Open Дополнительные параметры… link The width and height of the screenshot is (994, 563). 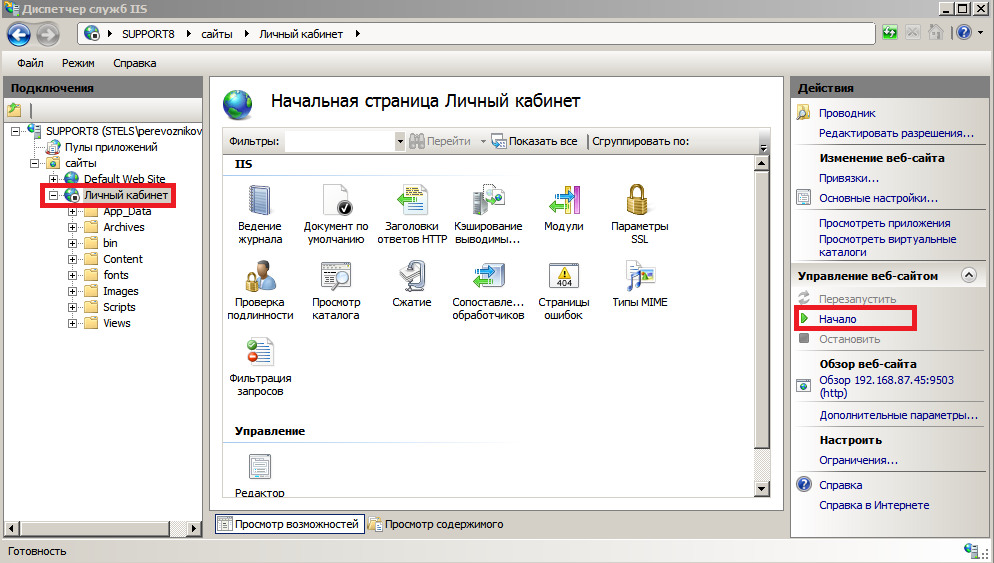898,415
